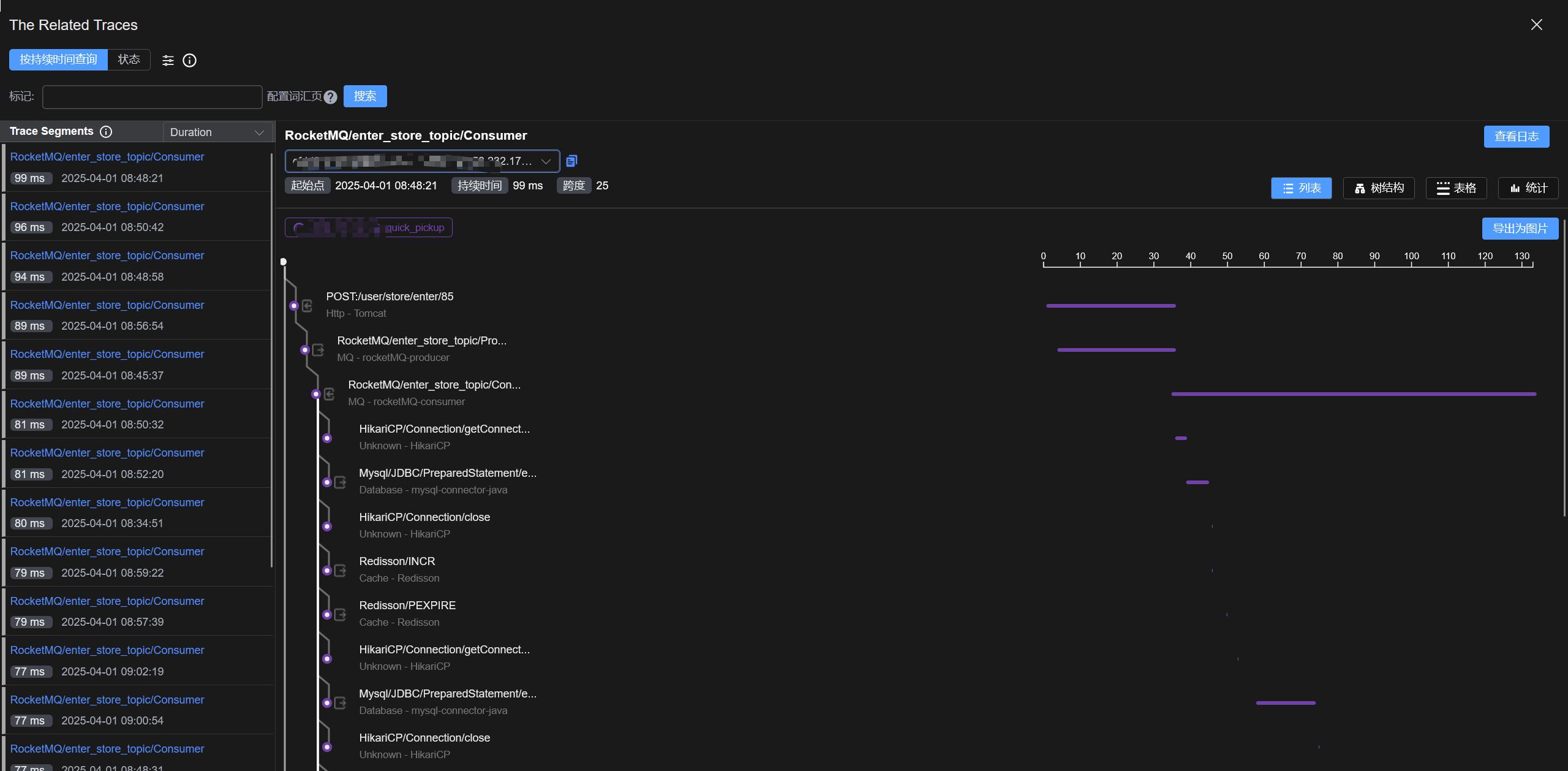The height and width of the screenshot is (771, 1568).
Task: Copy the trace ID with copy icon
Action: coord(571,161)
